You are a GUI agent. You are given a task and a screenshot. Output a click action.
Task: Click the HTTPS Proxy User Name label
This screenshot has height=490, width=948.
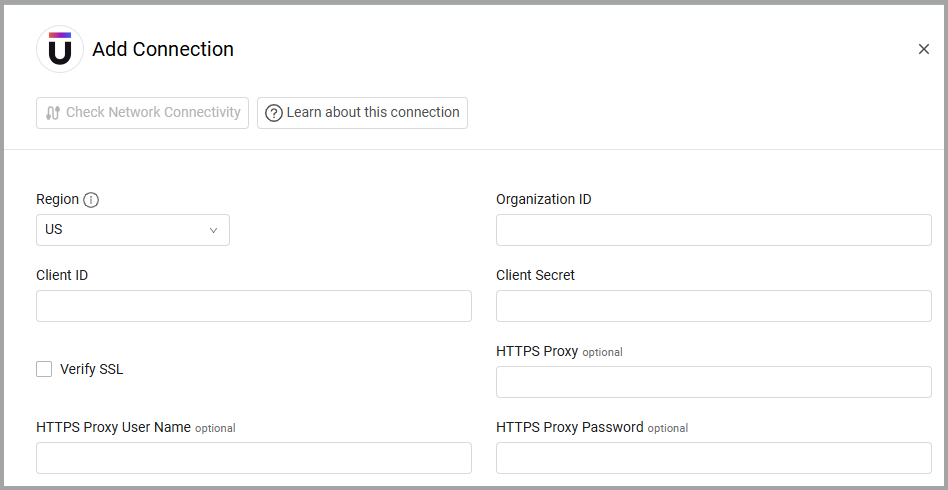point(113,427)
